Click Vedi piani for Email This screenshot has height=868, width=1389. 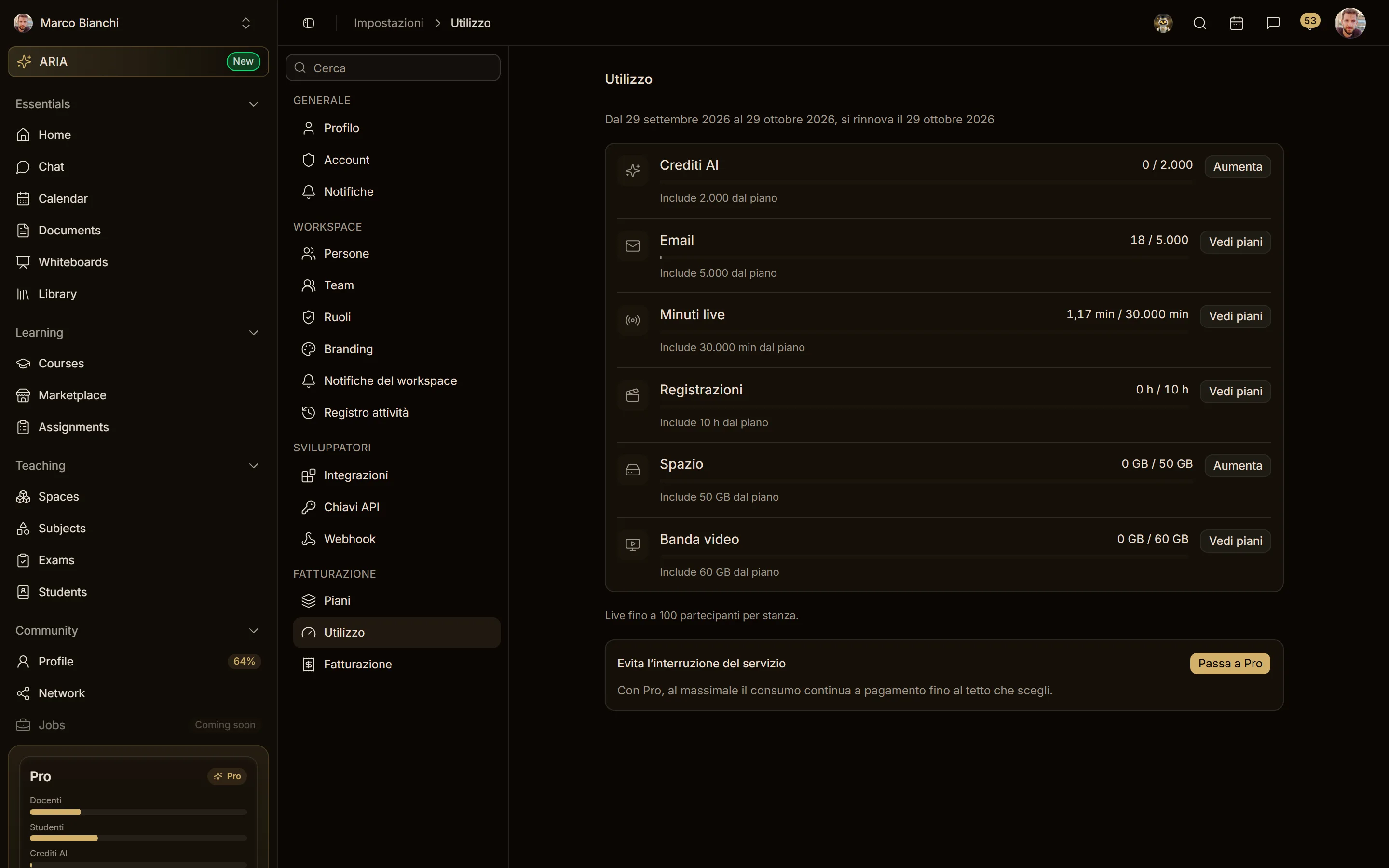(1235, 242)
